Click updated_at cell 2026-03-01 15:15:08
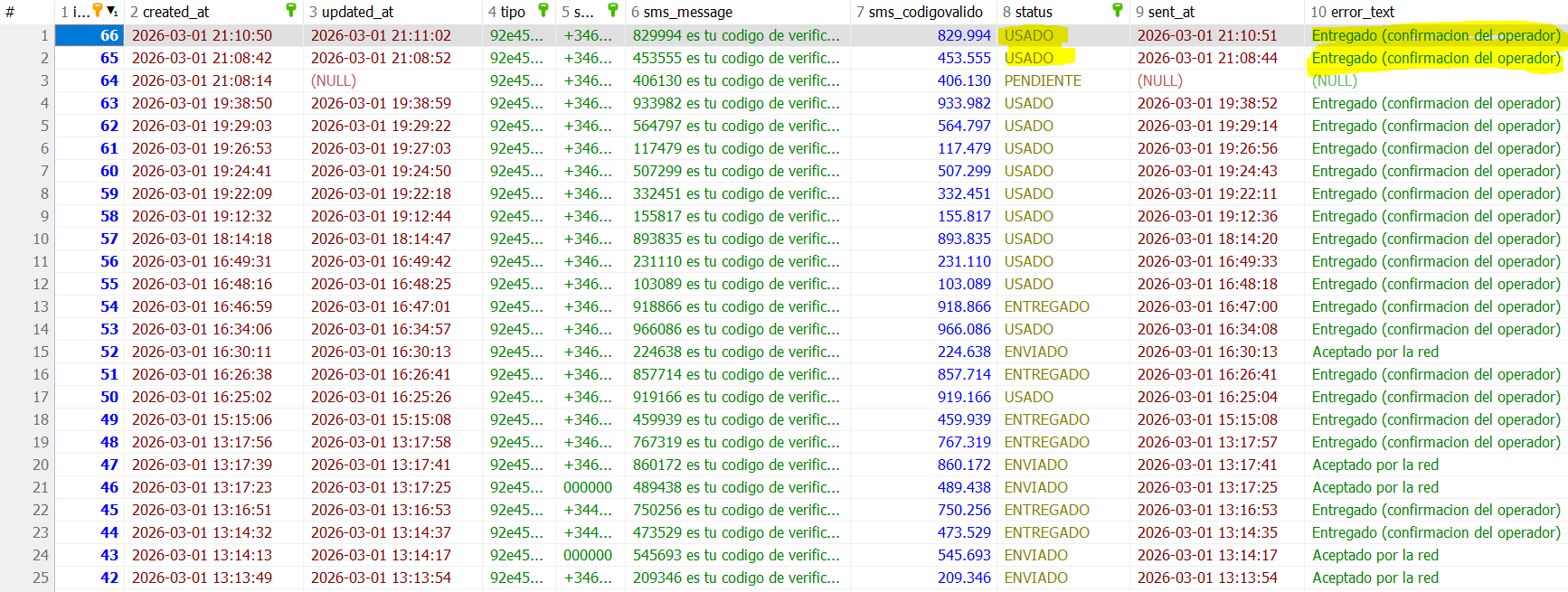Screen dimensions: 1568x592 pos(381,419)
